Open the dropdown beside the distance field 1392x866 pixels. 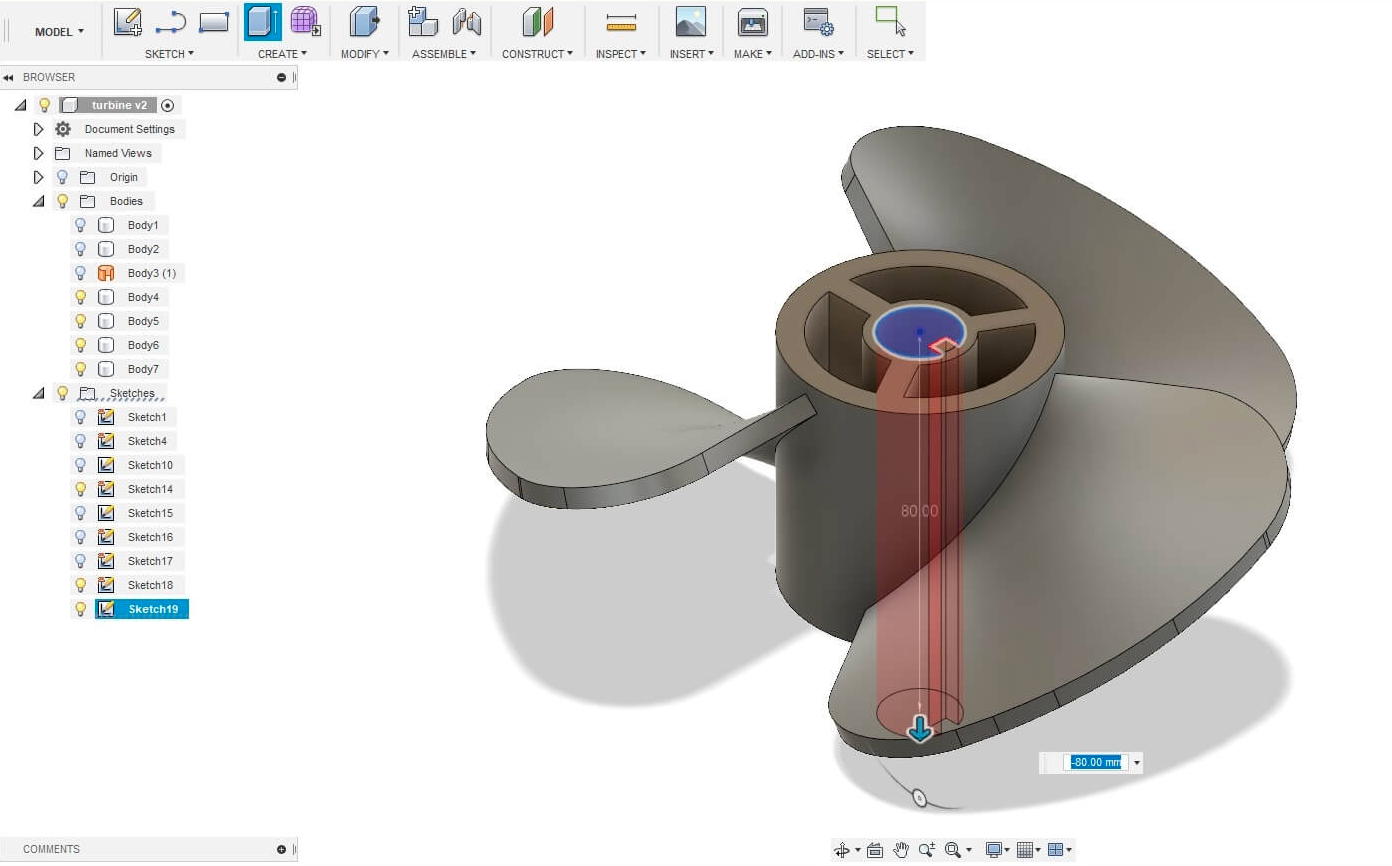(x=1137, y=763)
